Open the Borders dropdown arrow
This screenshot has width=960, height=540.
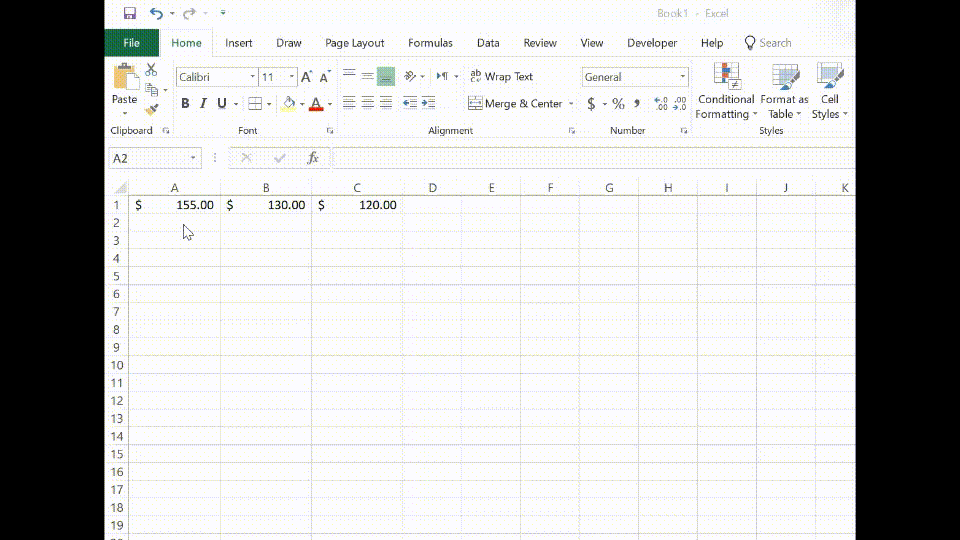pos(269,103)
